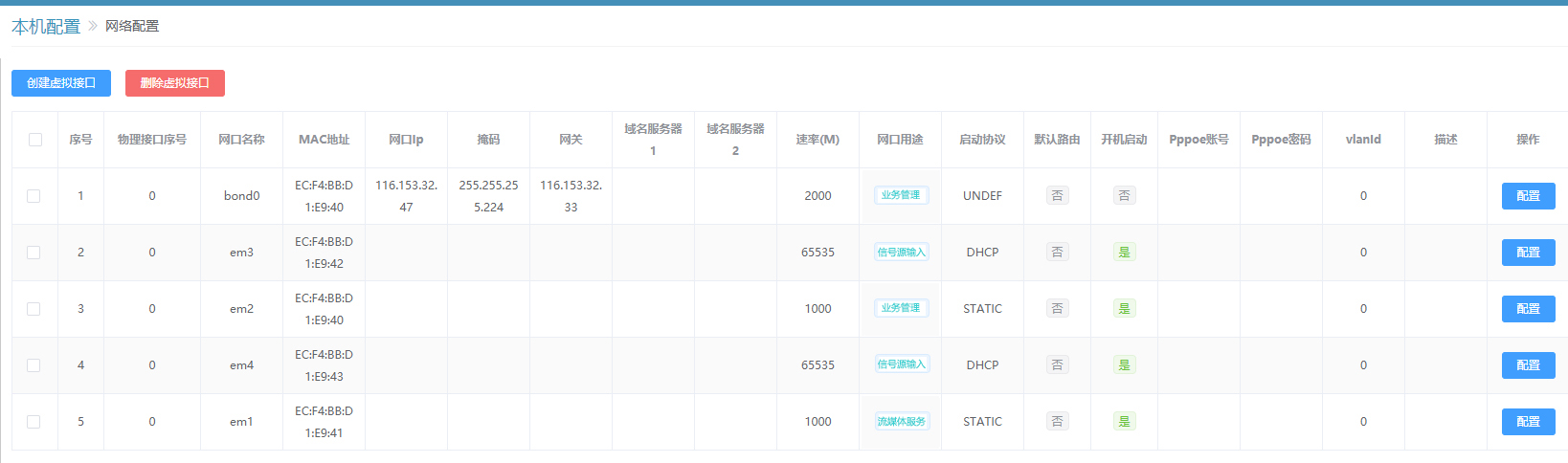Open em1 configuration with 配置 button
The image size is (1568, 463).
coord(1528,422)
